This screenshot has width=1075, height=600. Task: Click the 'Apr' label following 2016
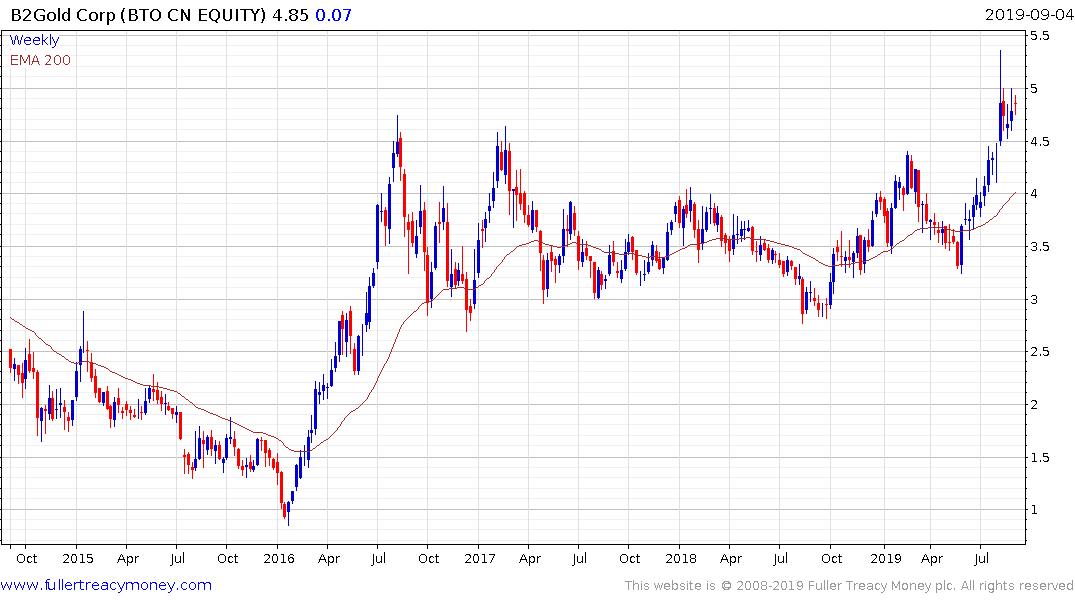329,558
